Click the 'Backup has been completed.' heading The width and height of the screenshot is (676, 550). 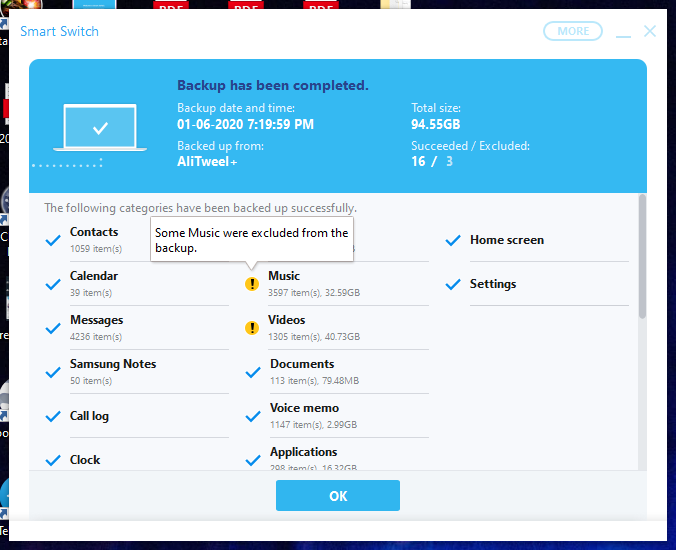(273, 85)
